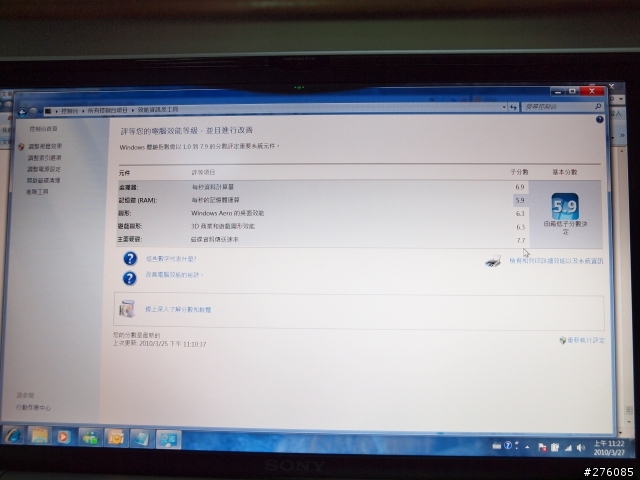Open 控制台首頁 in the sidebar
The image size is (640, 480).
[43, 129]
